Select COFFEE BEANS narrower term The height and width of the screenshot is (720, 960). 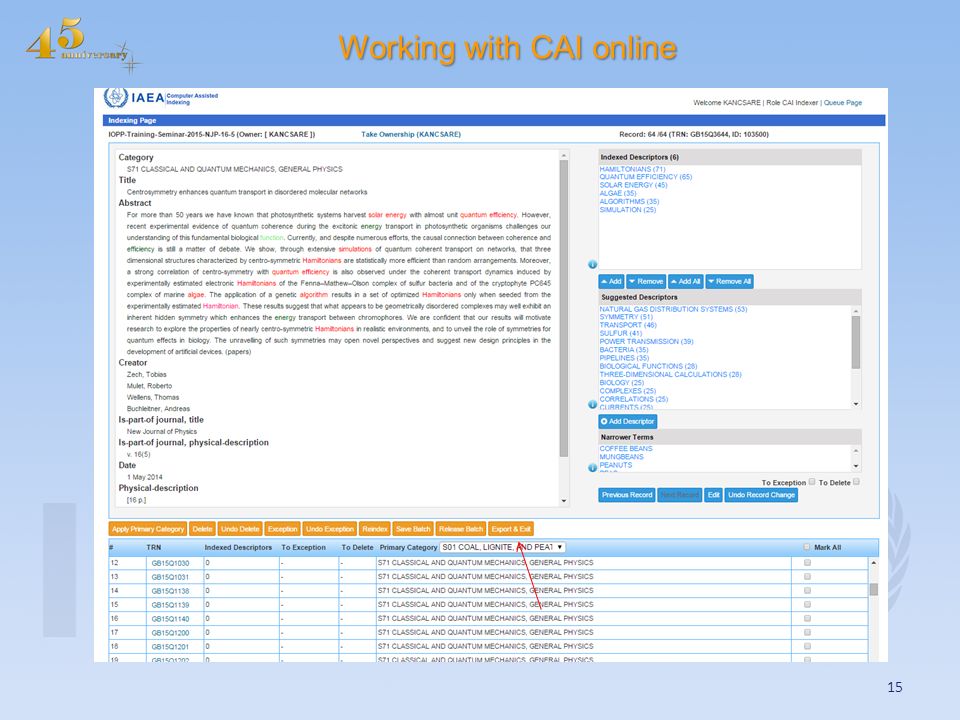[x=626, y=449]
